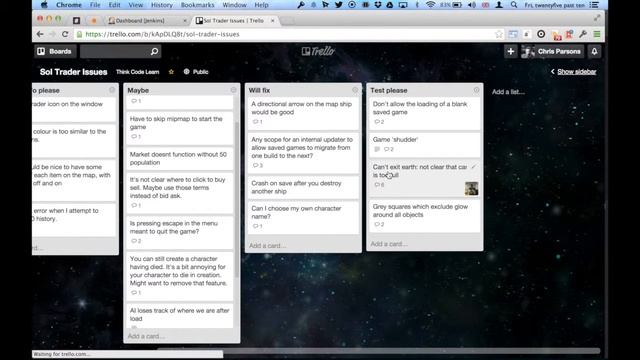The width and height of the screenshot is (640, 360).
Task: Click the Maybe list vertical scrollbar
Action: coord(237,200)
